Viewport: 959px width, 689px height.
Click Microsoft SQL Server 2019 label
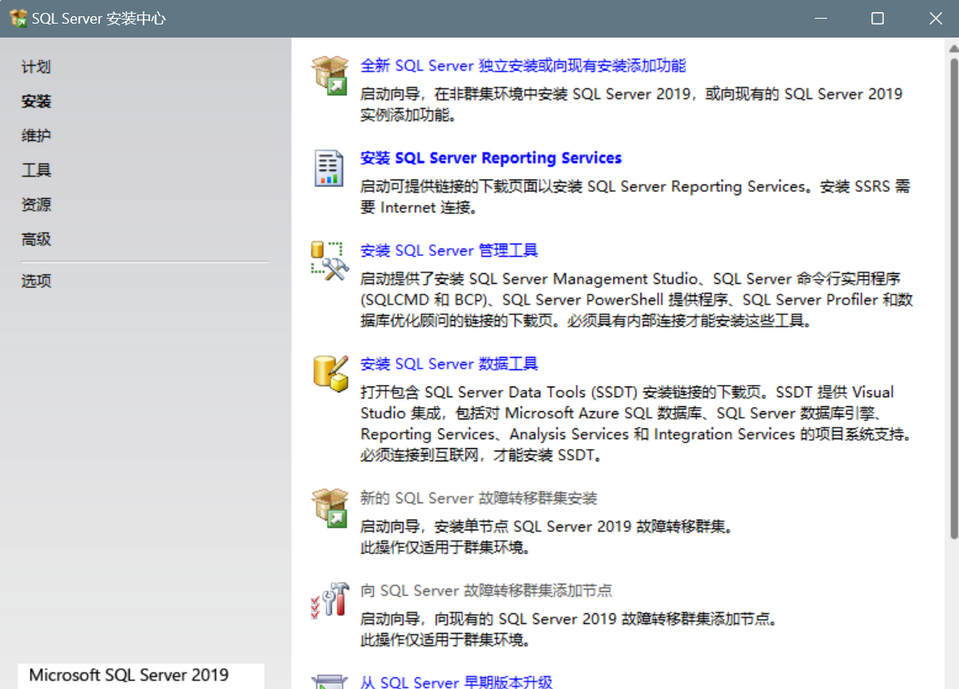coord(129,675)
